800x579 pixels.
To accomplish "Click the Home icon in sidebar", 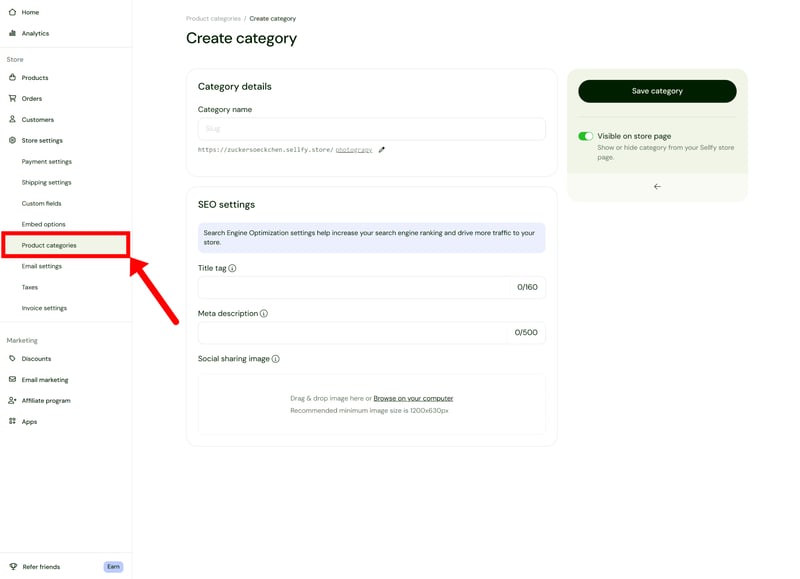I will click(12, 12).
